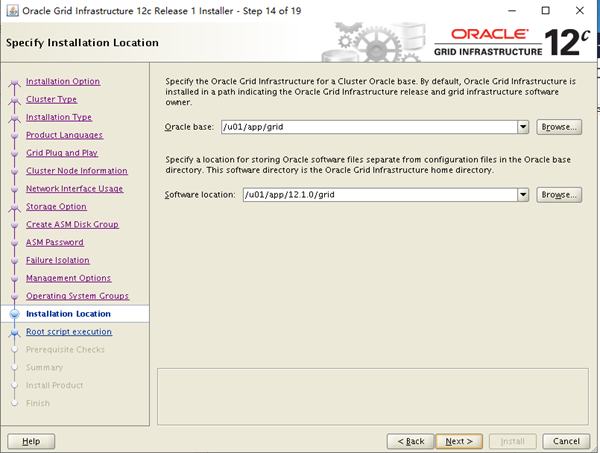This screenshot has width=600, height=453.
Task: Click the Root script execution step node icon
Action: 15,332
